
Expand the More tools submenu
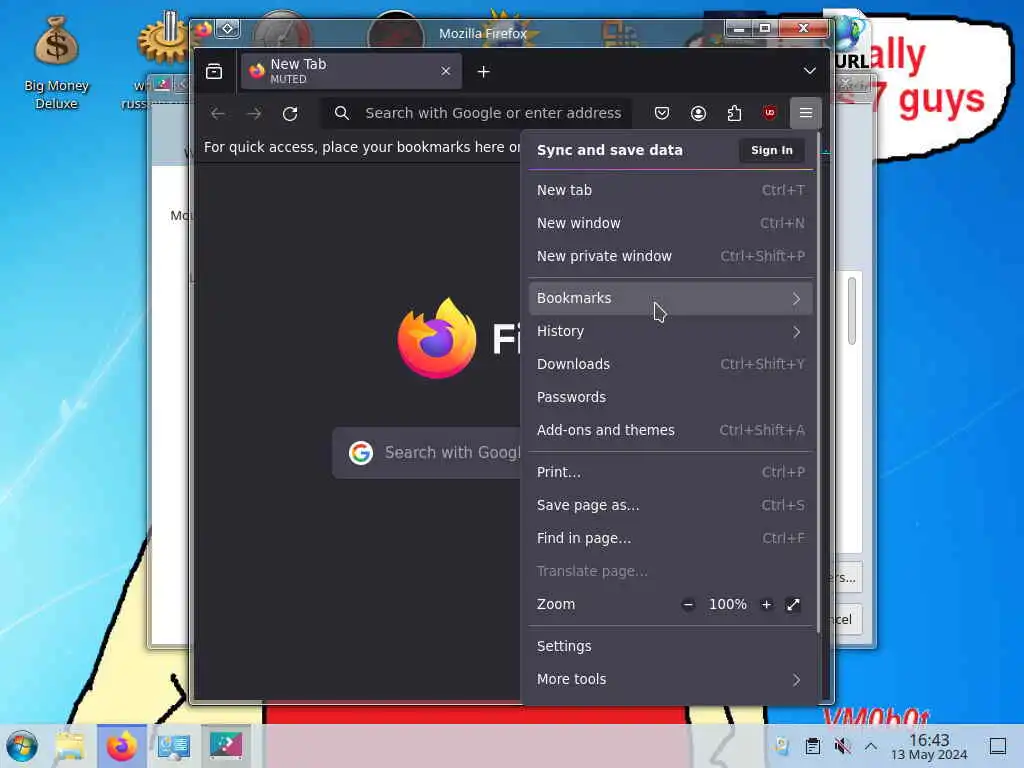tap(670, 680)
